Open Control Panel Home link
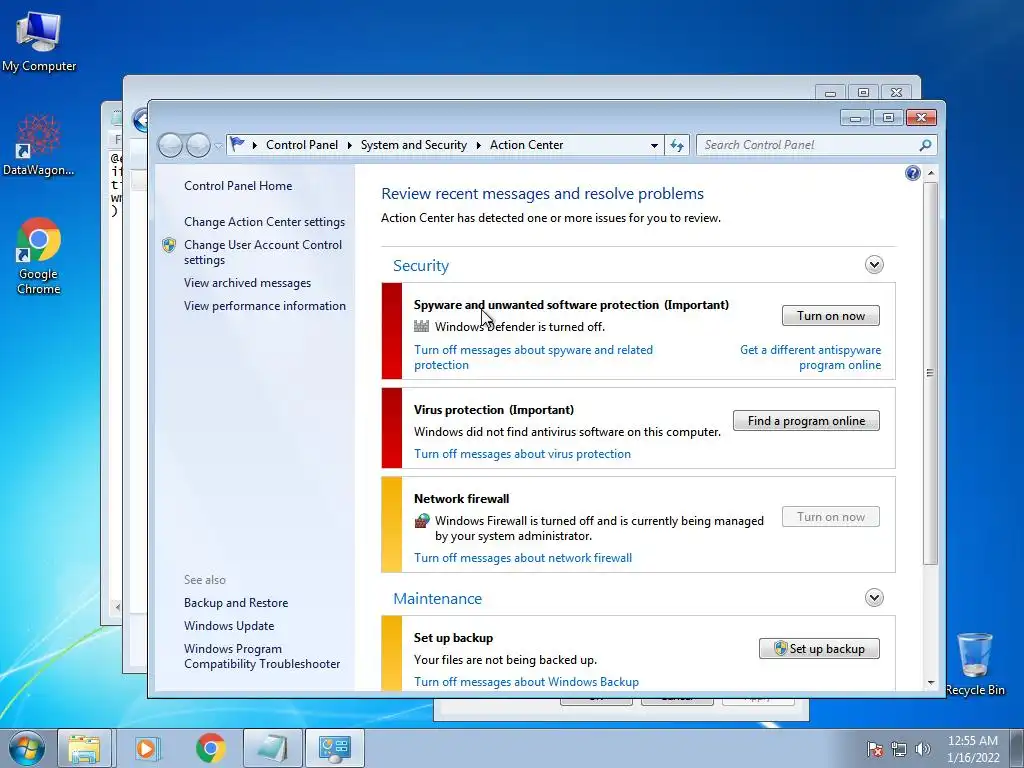The width and height of the screenshot is (1024, 768). point(238,186)
